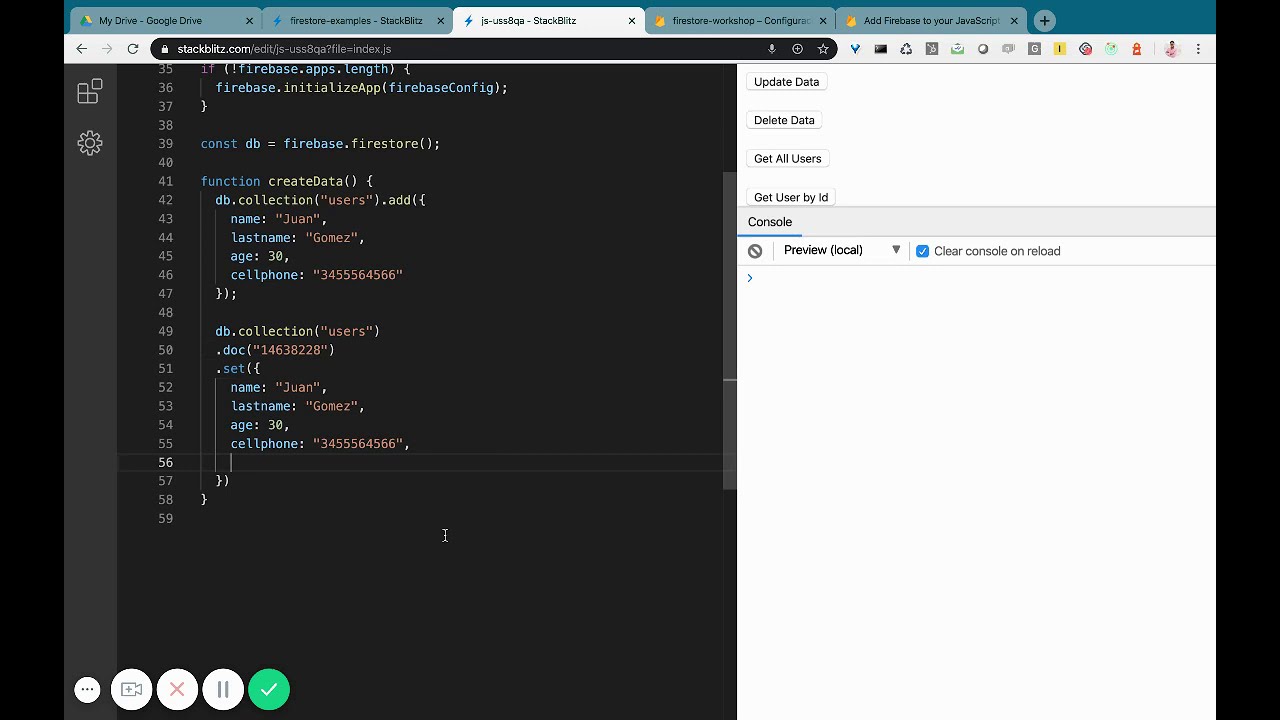Close the firestore-workshop tab
The image size is (1280, 720).
pos(823,21)
